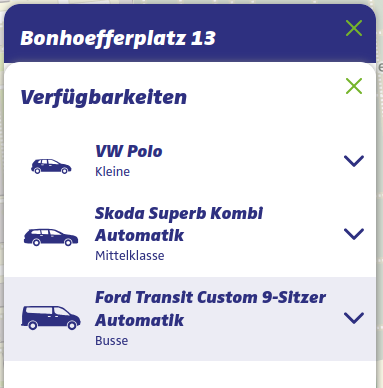Click the Kleine category label
The width and height of the screenshot is (383, 388).
[112, 172]
